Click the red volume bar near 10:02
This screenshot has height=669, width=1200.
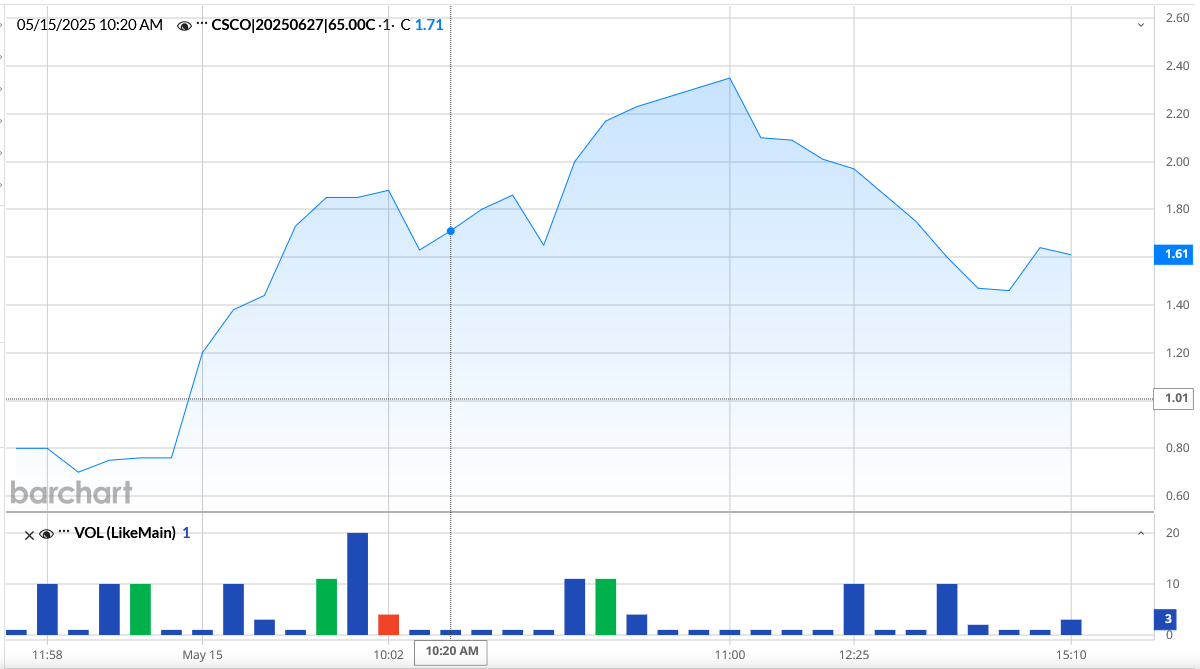390,625
